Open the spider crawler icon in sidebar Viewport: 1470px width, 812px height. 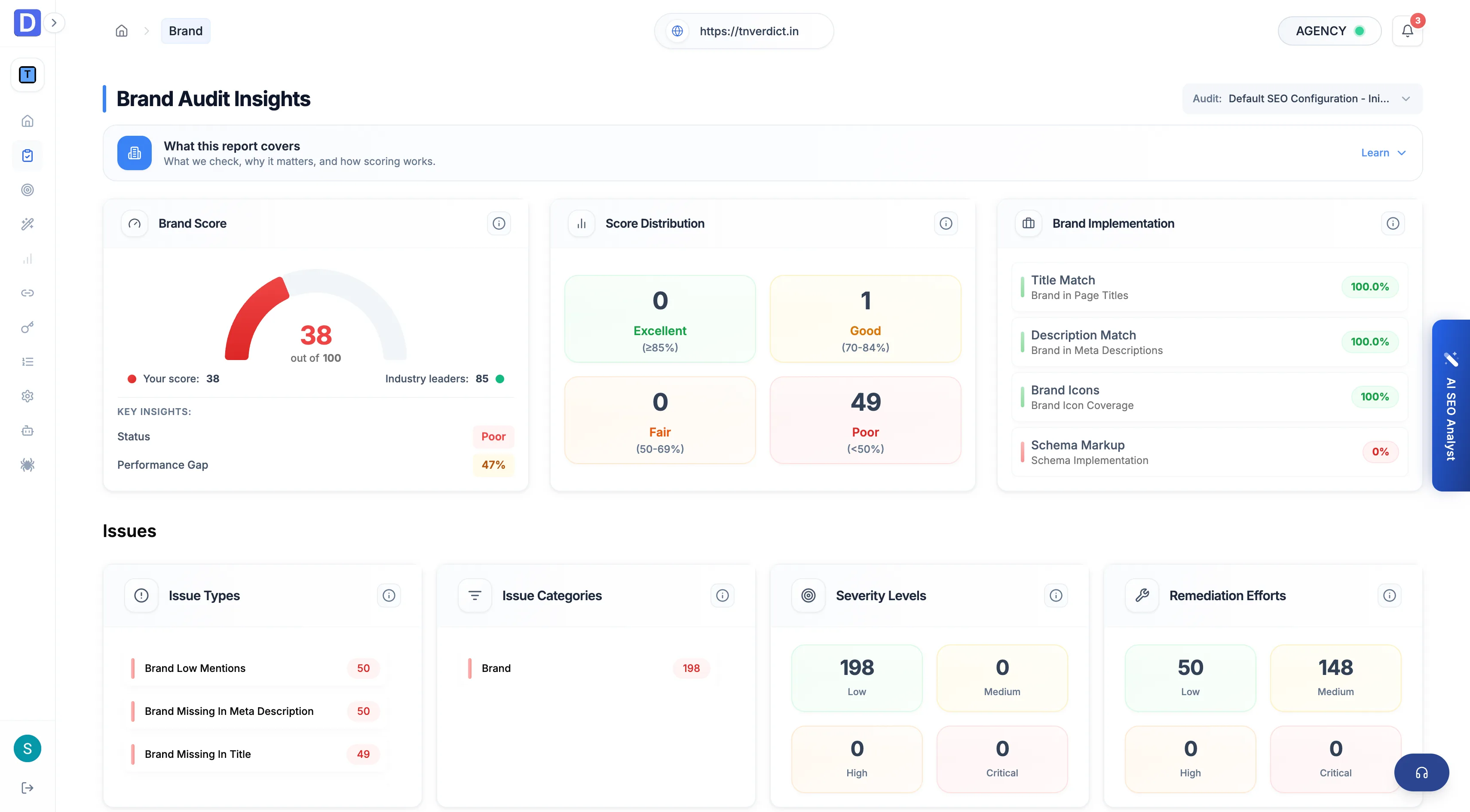tap(28, 465)
